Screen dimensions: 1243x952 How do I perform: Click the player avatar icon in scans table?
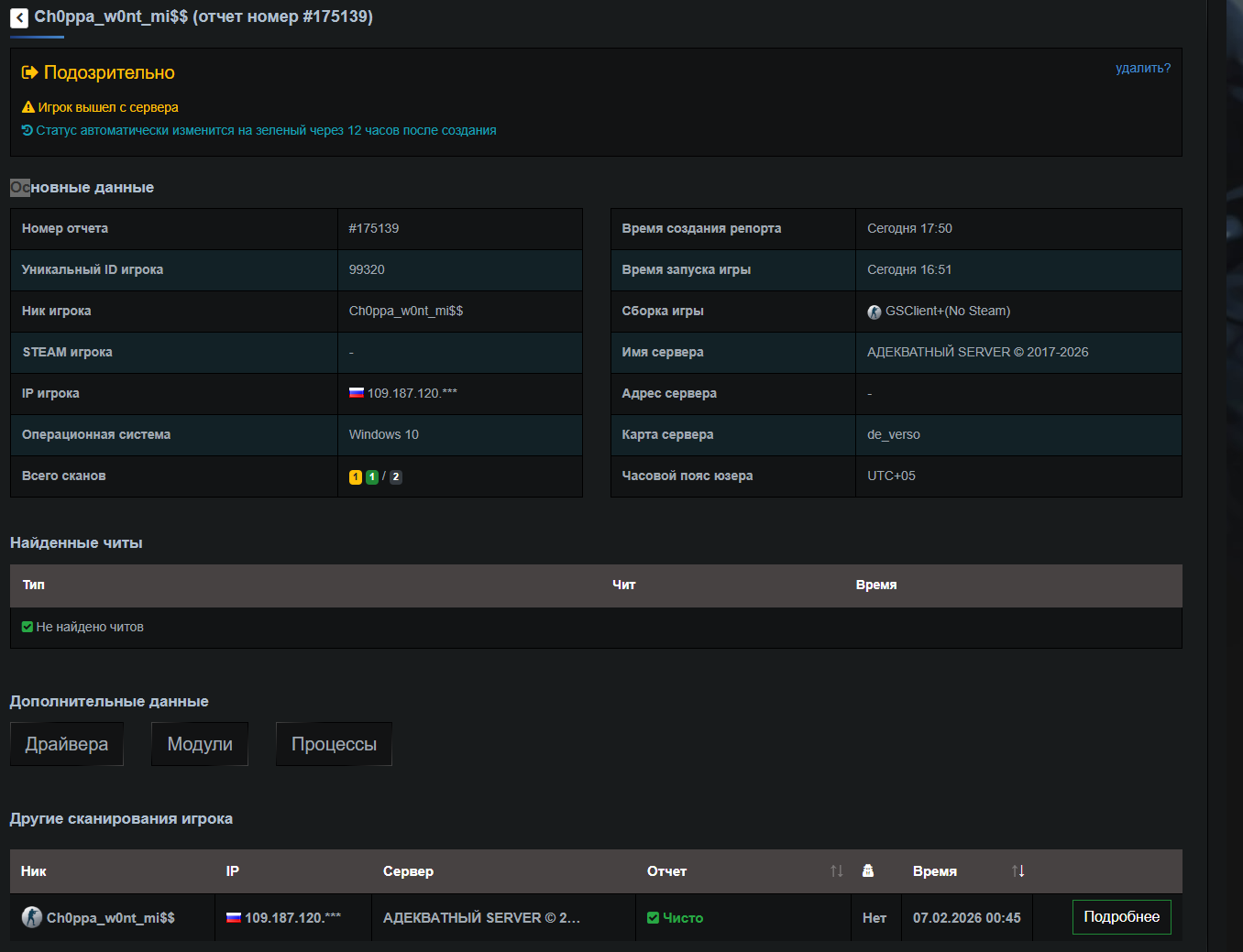[x=32, y=917]
